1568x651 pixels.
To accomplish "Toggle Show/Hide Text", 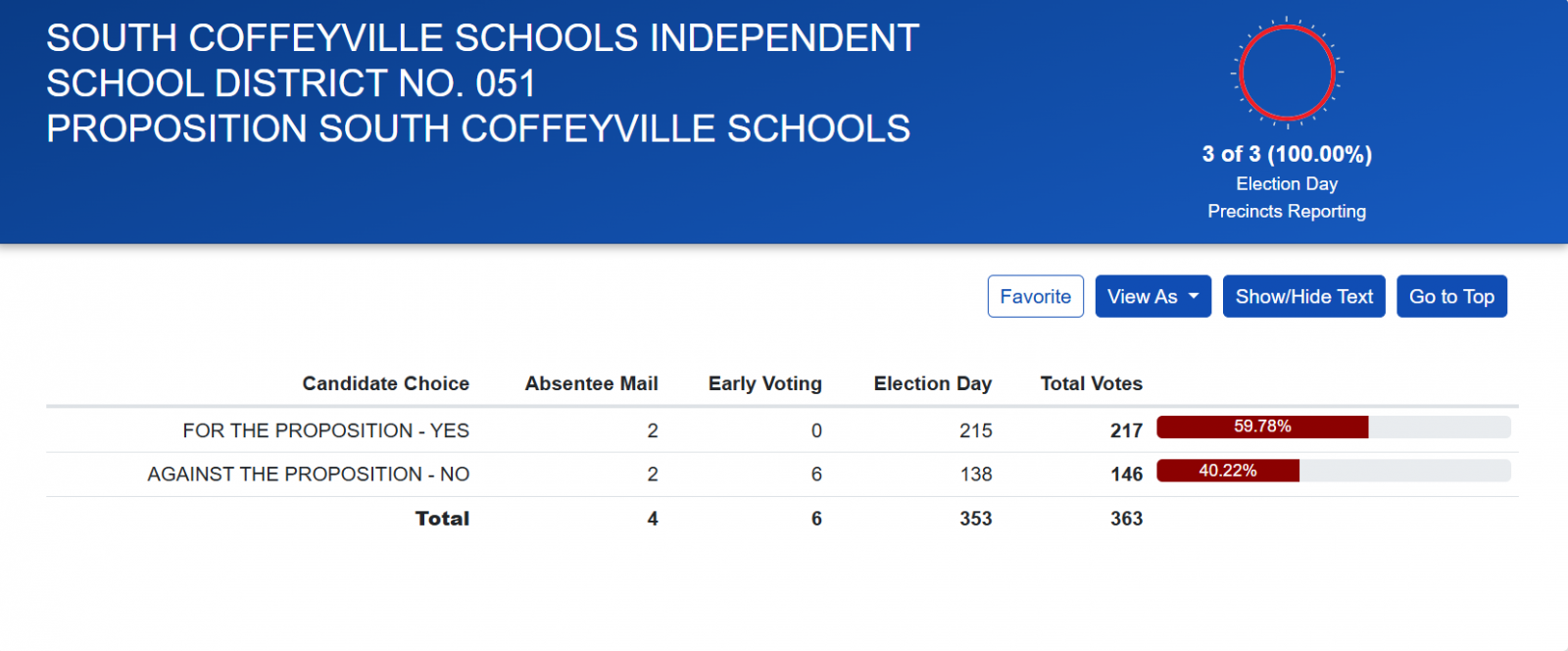I will point(1303,296).
